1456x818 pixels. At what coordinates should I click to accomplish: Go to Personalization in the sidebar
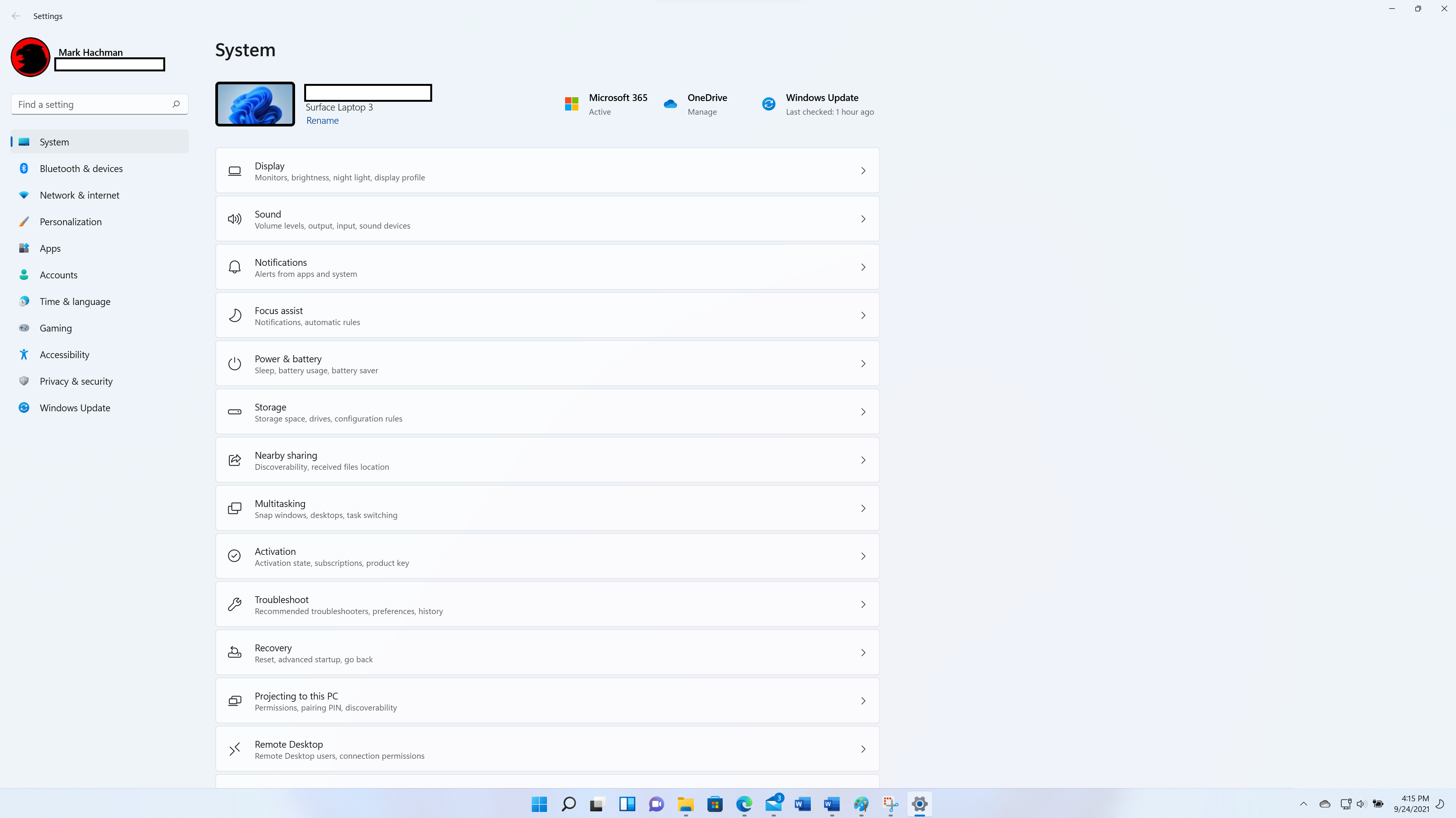(71, 222)
